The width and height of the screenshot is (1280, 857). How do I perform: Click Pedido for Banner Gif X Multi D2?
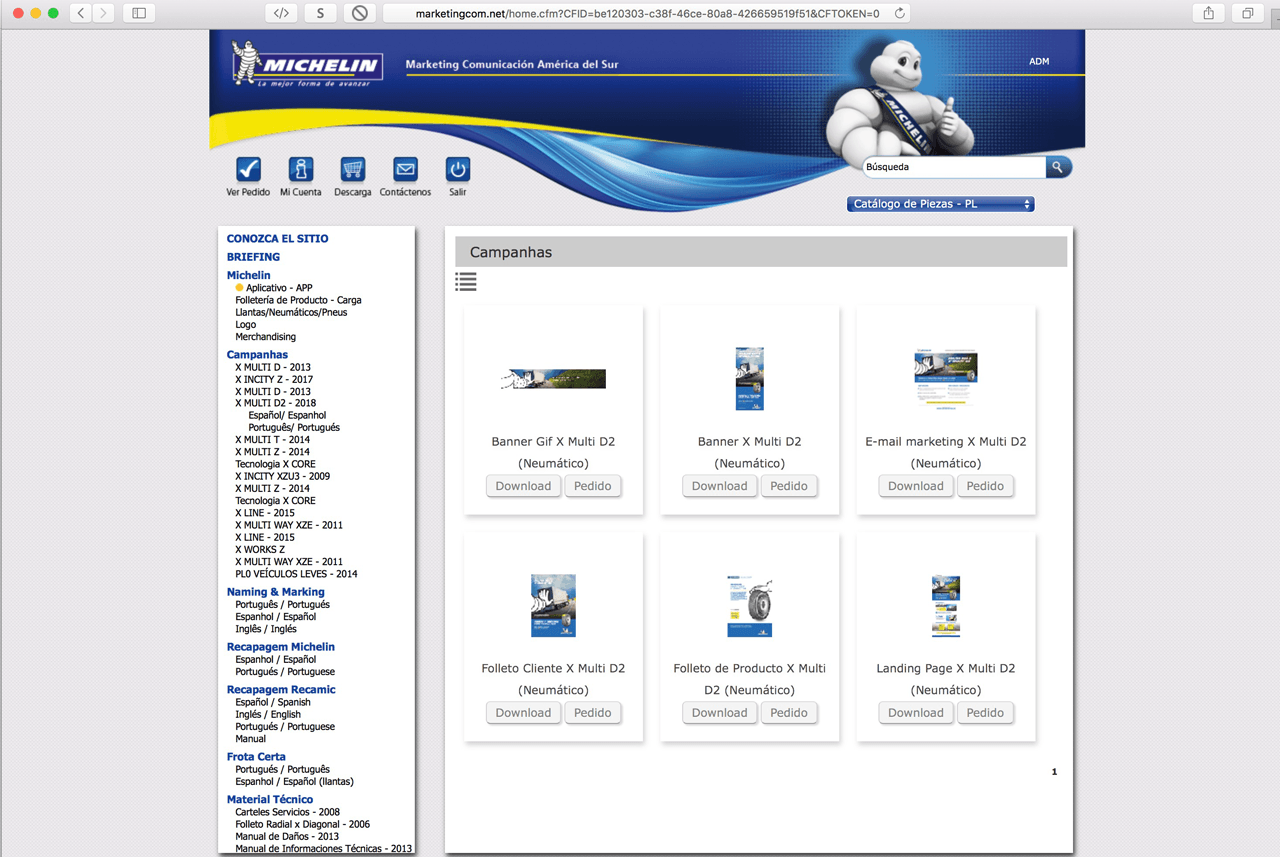point(592,486)
